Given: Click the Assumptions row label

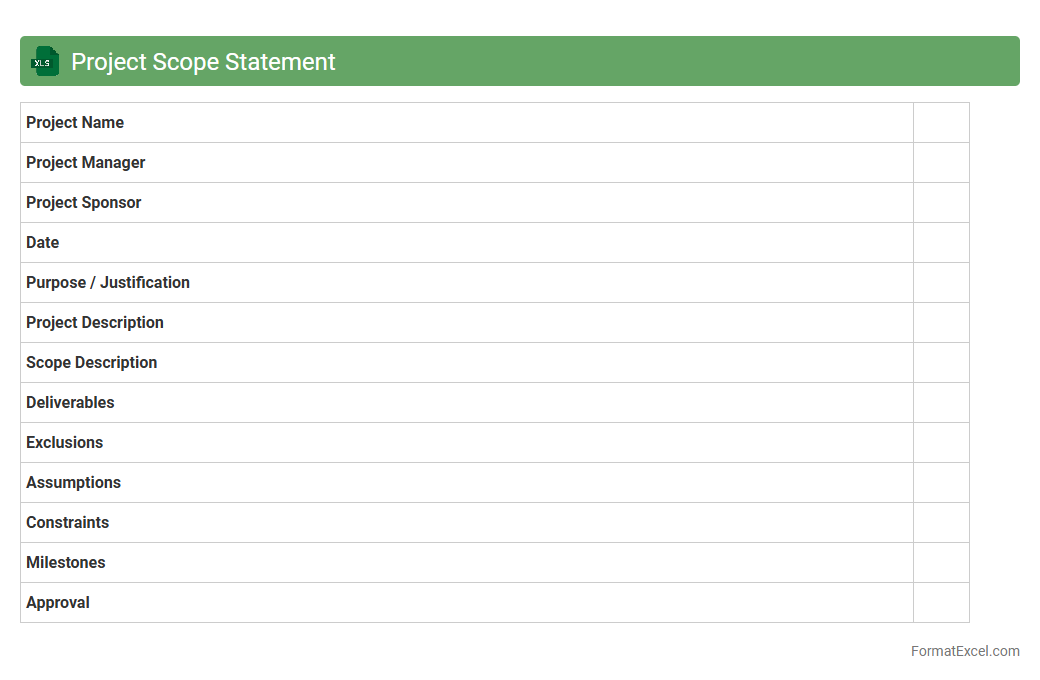Looking at the screenshot, I should click(x=74, y=483).
